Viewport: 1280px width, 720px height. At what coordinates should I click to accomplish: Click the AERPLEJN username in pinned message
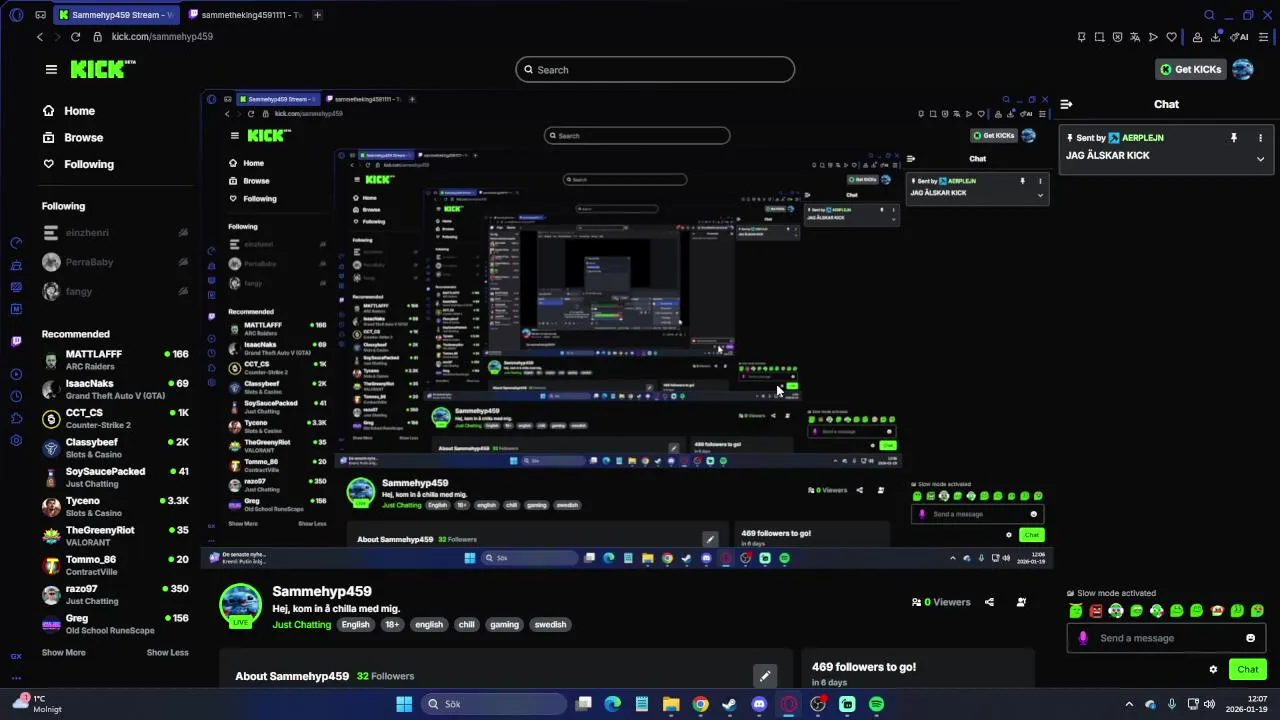point(1142,138)
